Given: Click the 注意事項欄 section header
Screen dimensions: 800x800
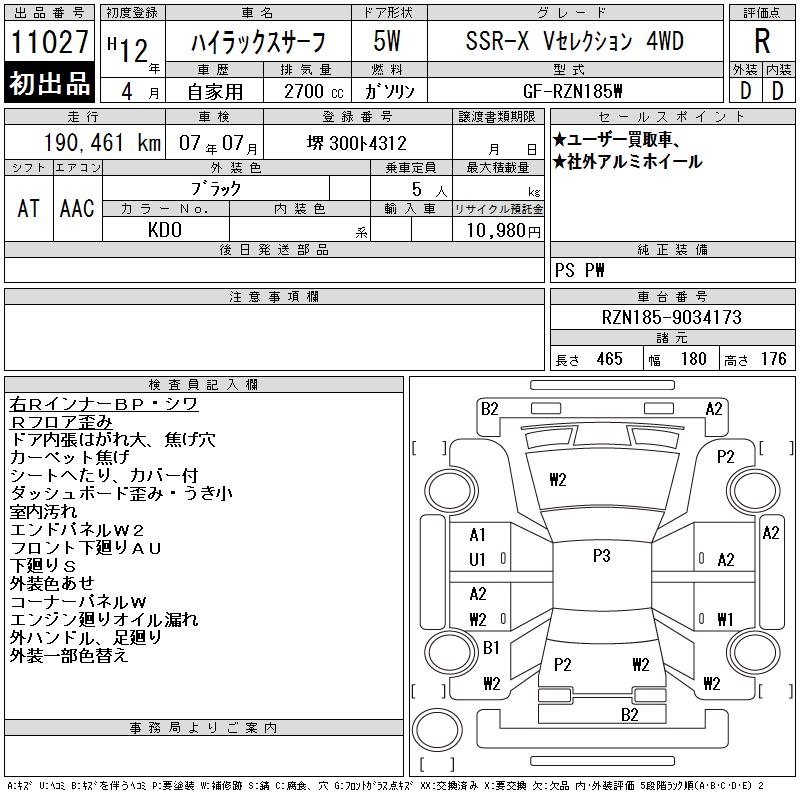Looking at the screenshot, I should 274,296.
